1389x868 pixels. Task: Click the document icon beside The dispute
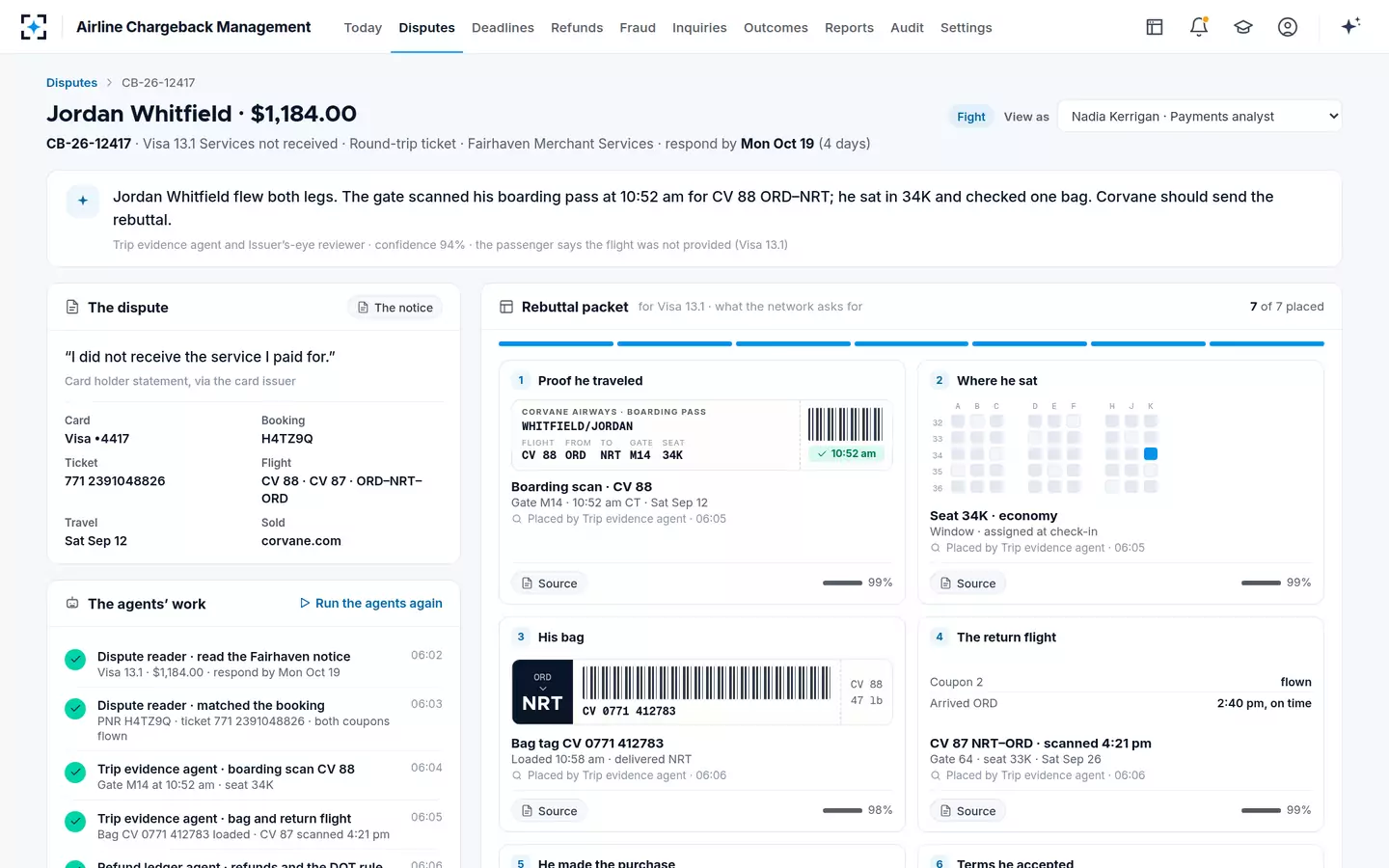click(72, 307)
